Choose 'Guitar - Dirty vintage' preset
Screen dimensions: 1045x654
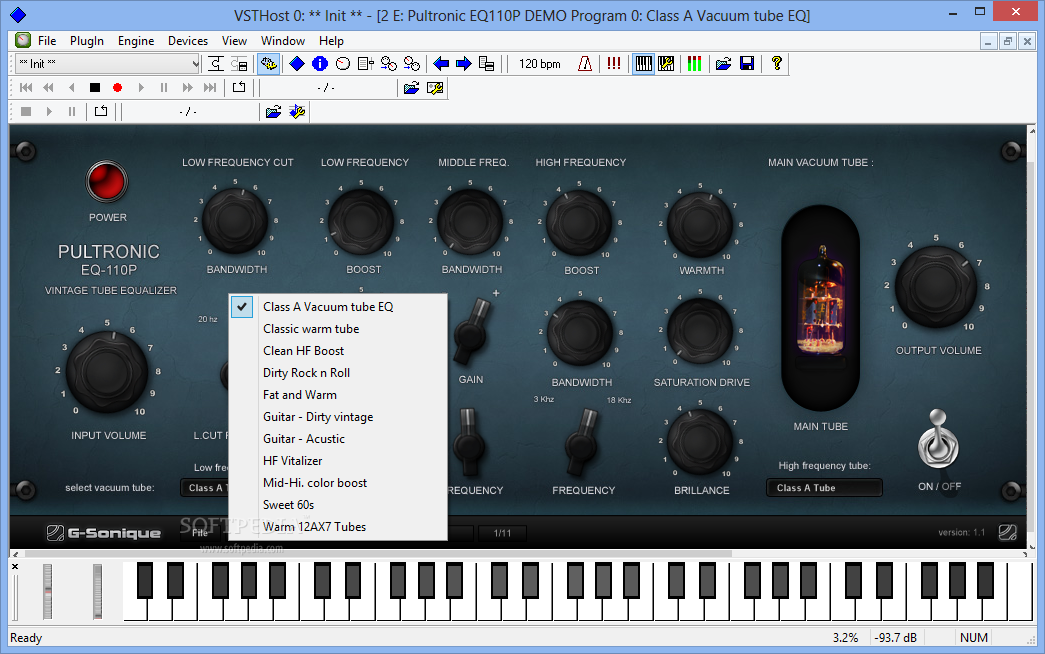pyautogui.click(x=338, y=417)
